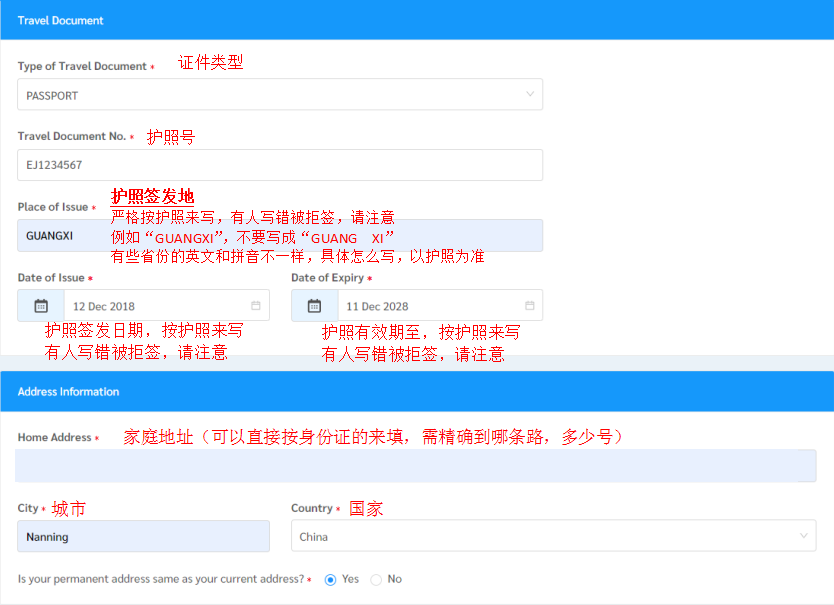This screenshot has width=834, height=605.
Task: Click the City field containing Nanning
Action: click(x=143, y=537)
